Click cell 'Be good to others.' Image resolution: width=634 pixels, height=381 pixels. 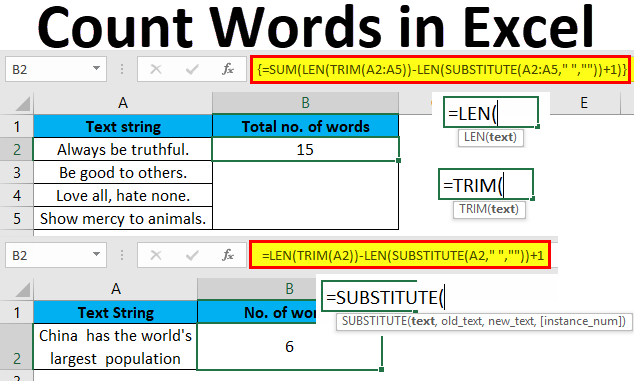[x=123, y=173]
